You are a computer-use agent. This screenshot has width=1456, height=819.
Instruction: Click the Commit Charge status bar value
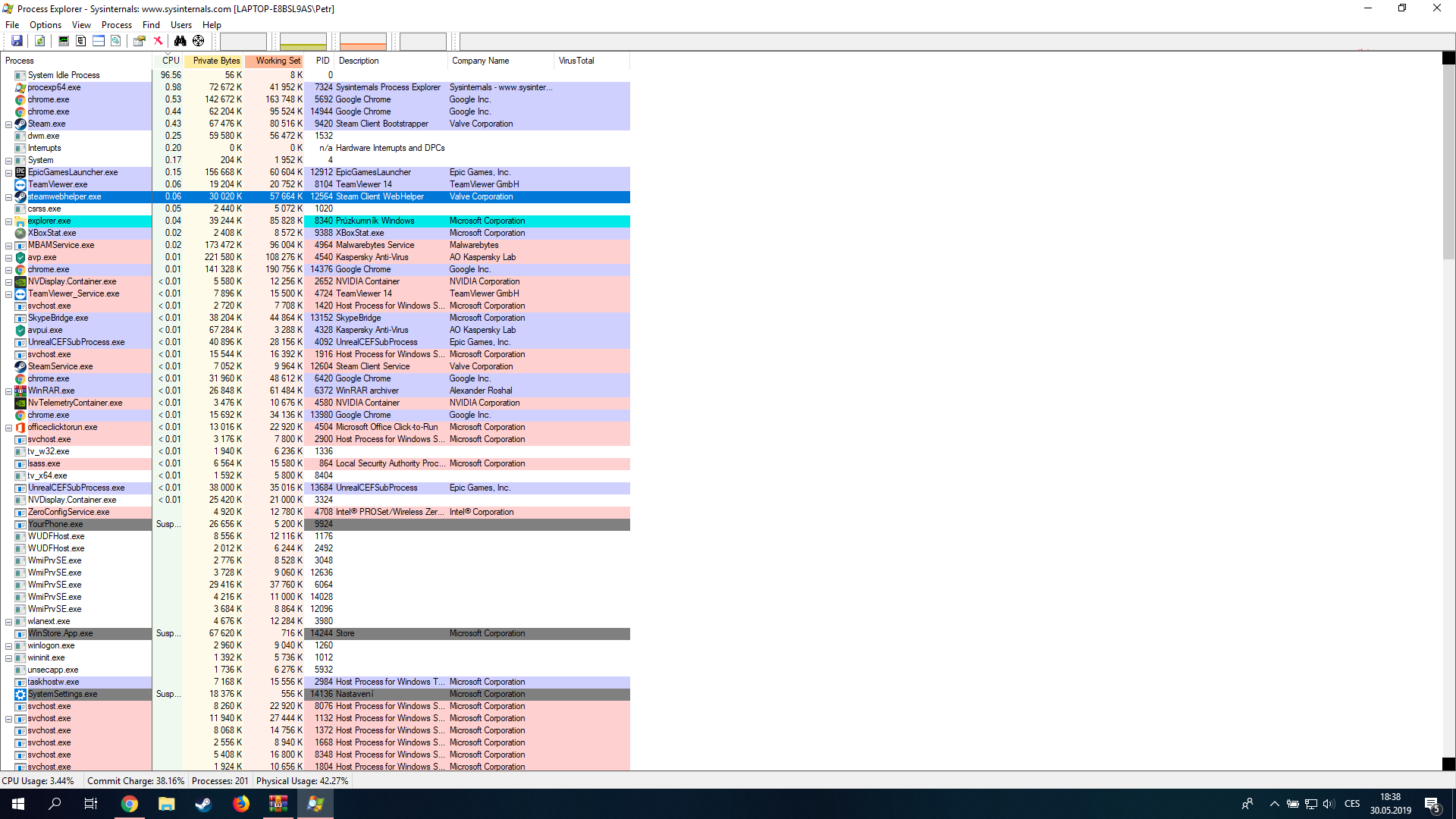136,781
